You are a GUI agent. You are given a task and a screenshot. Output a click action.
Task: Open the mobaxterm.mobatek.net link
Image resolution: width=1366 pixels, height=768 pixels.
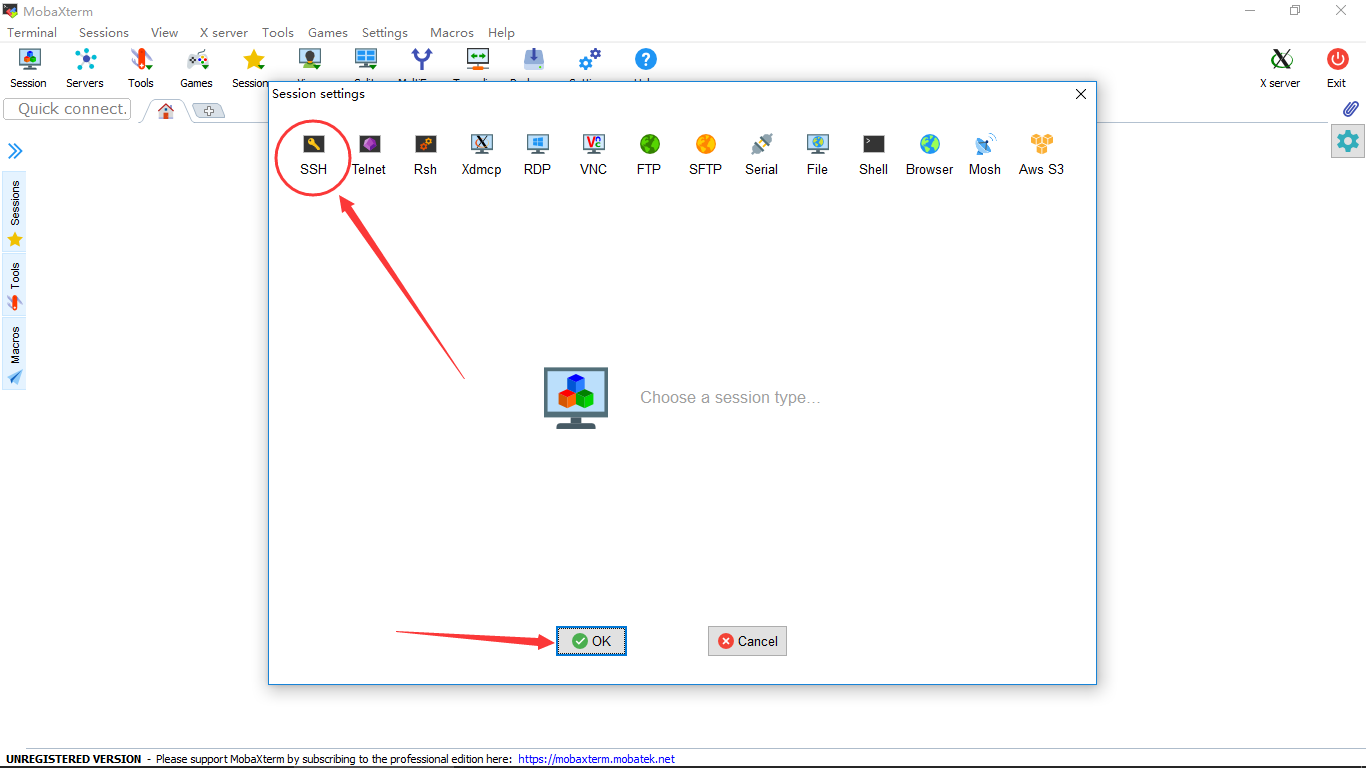click(596, 759)
